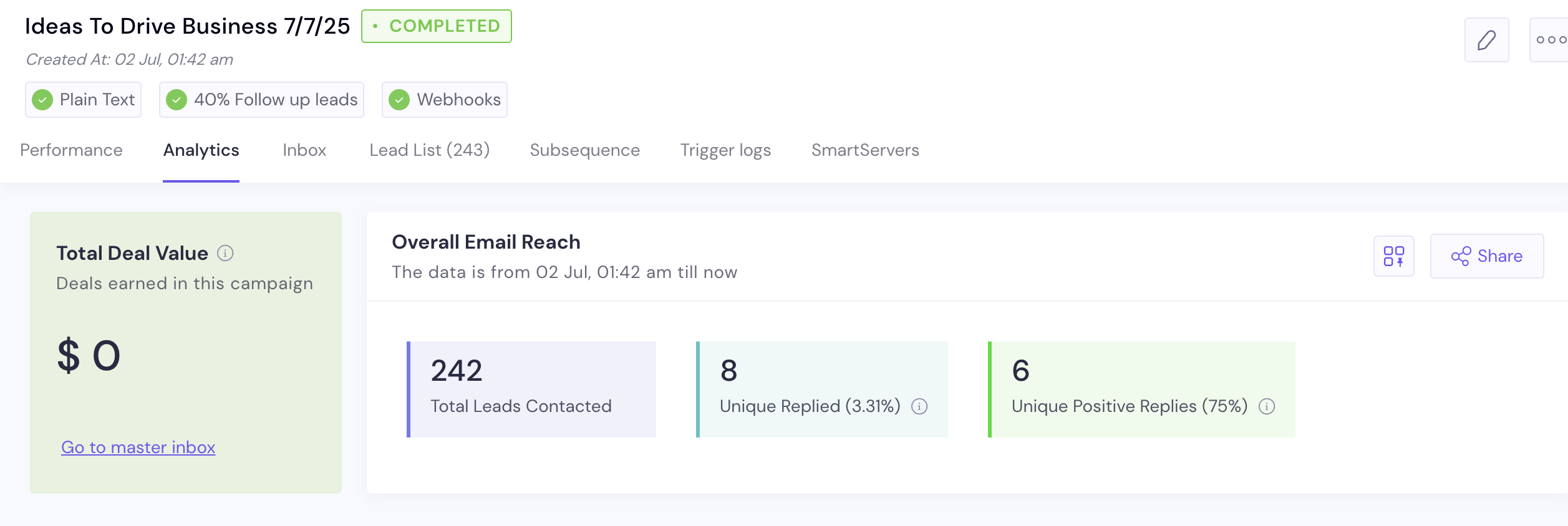This screenshot has height=526, width=1568.
Task: Go to the Subsequence tab
Action: click(x=584, y=150)
